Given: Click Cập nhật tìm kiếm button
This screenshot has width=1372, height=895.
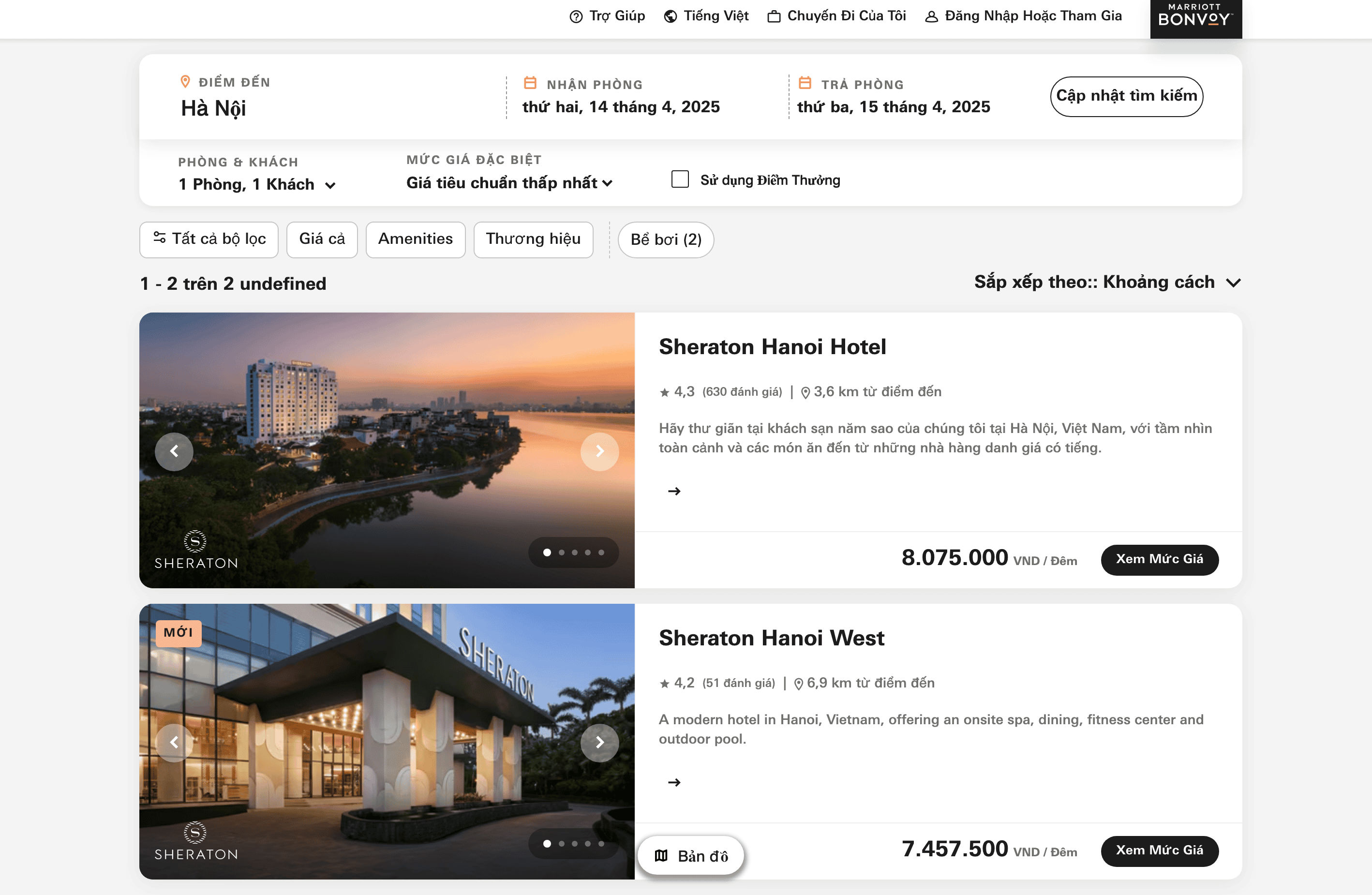Looking at the screenshot, I should [1126, 96].
